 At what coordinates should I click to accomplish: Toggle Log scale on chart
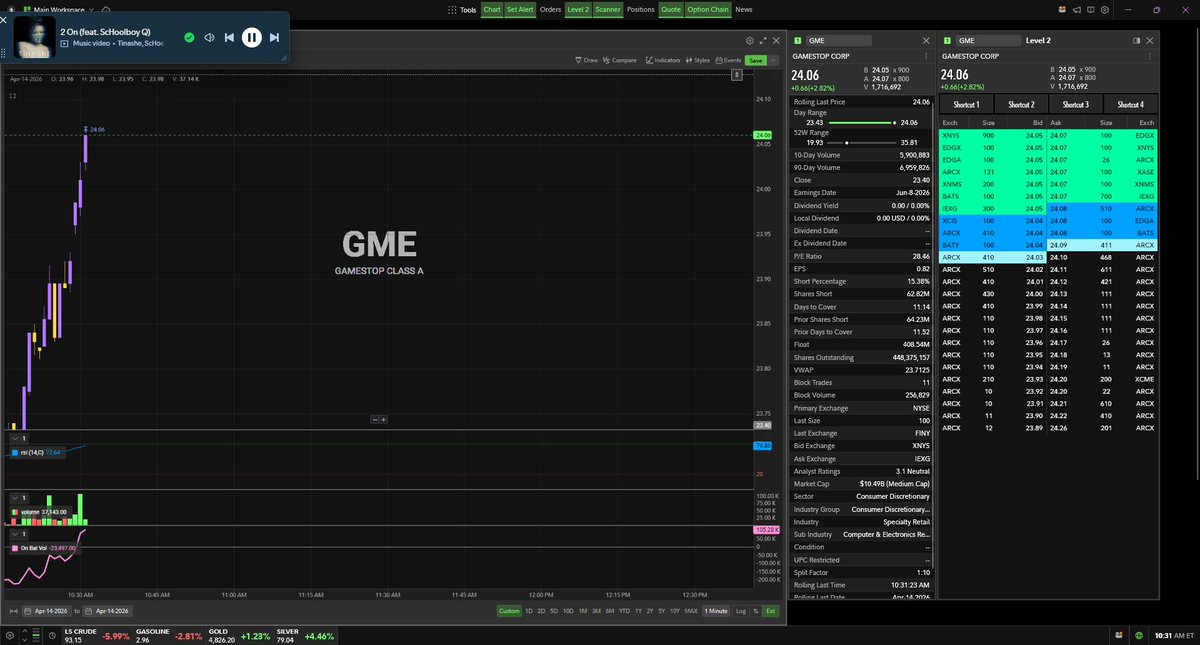click(740, 611)
